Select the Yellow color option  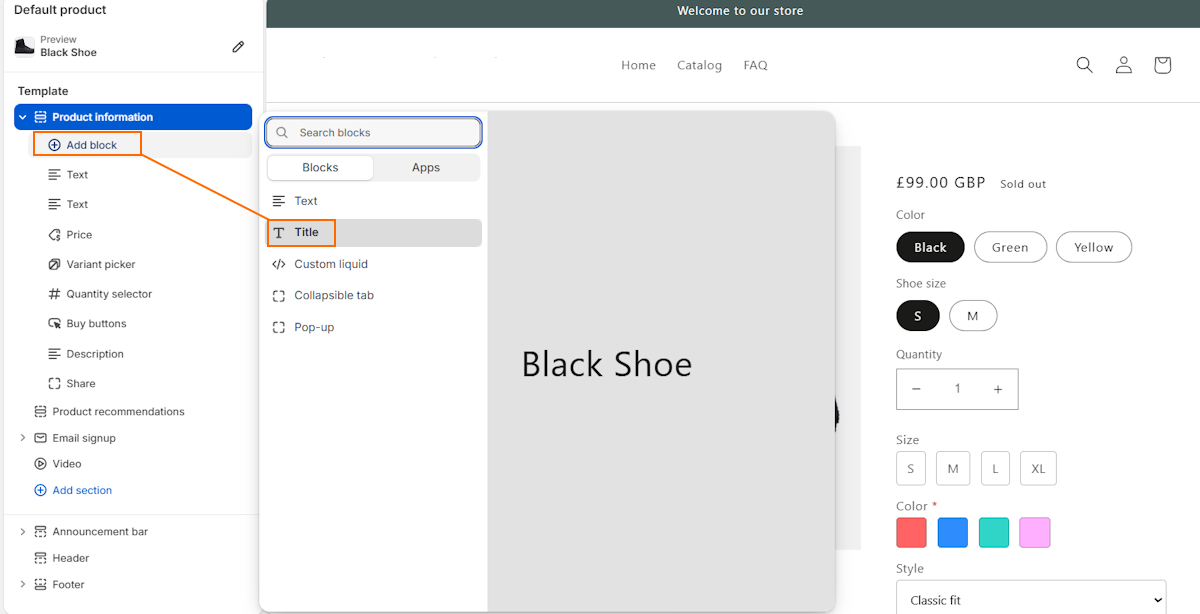coord(1094,247)
